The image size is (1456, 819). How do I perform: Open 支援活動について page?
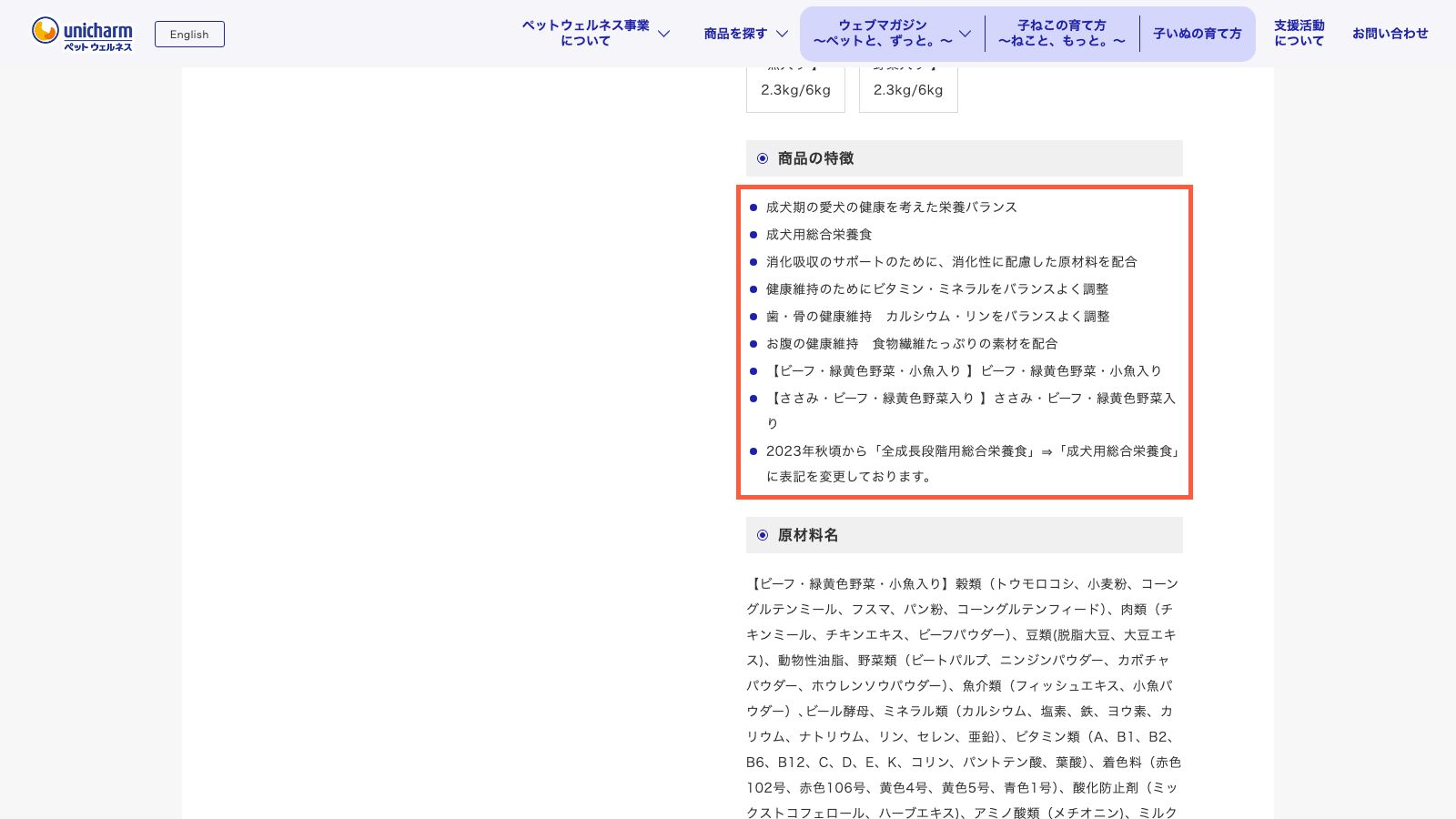tap(1299, 34)
